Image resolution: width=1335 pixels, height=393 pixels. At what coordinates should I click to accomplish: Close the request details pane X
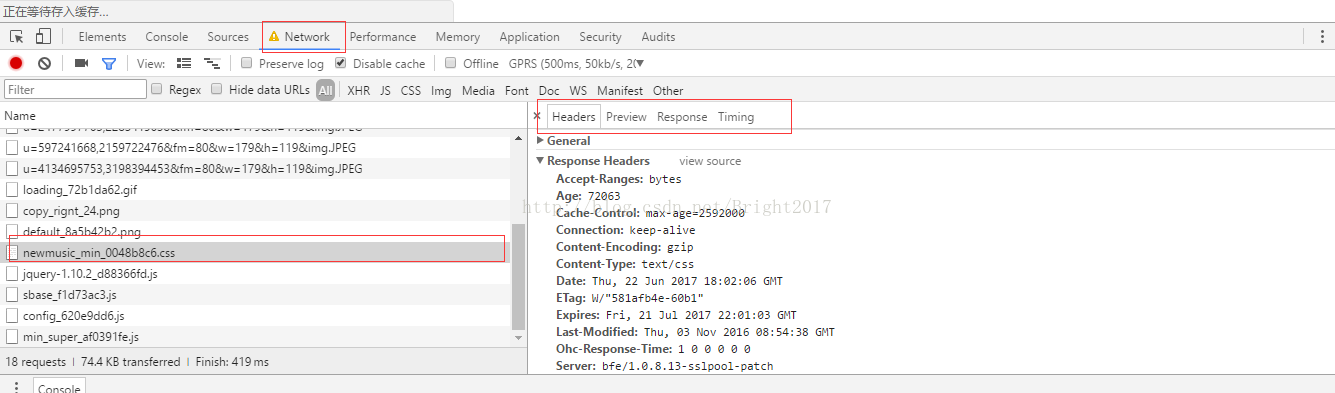click(537, 116)
